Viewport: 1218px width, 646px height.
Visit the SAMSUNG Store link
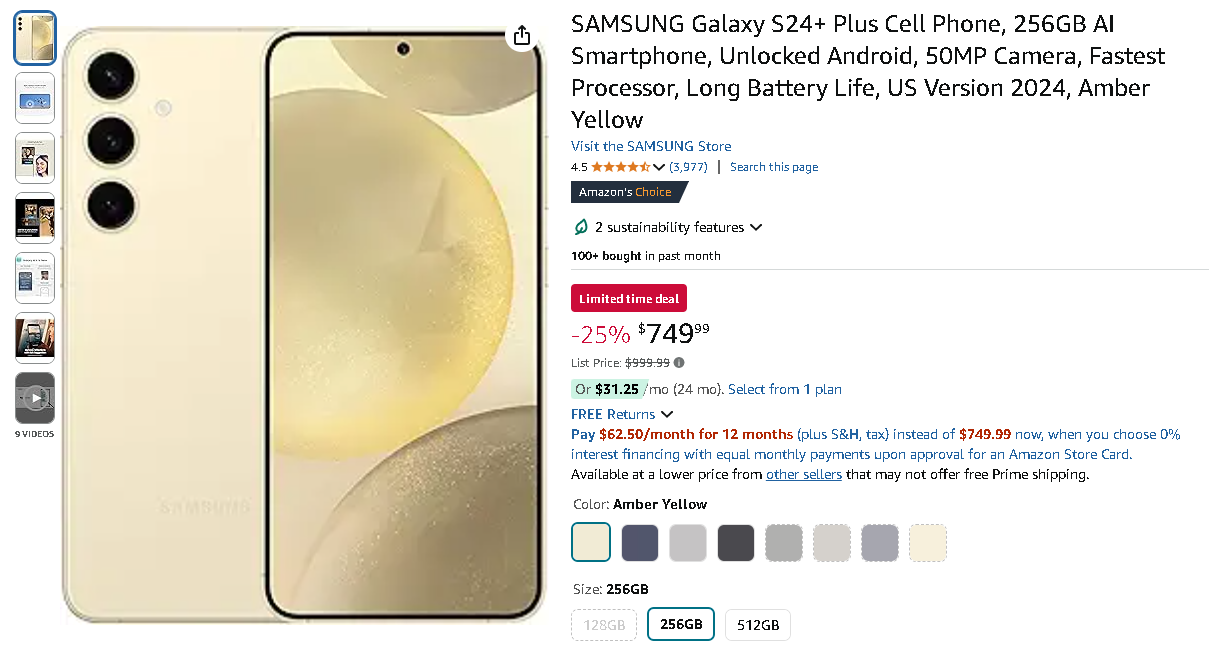point(650,146)
